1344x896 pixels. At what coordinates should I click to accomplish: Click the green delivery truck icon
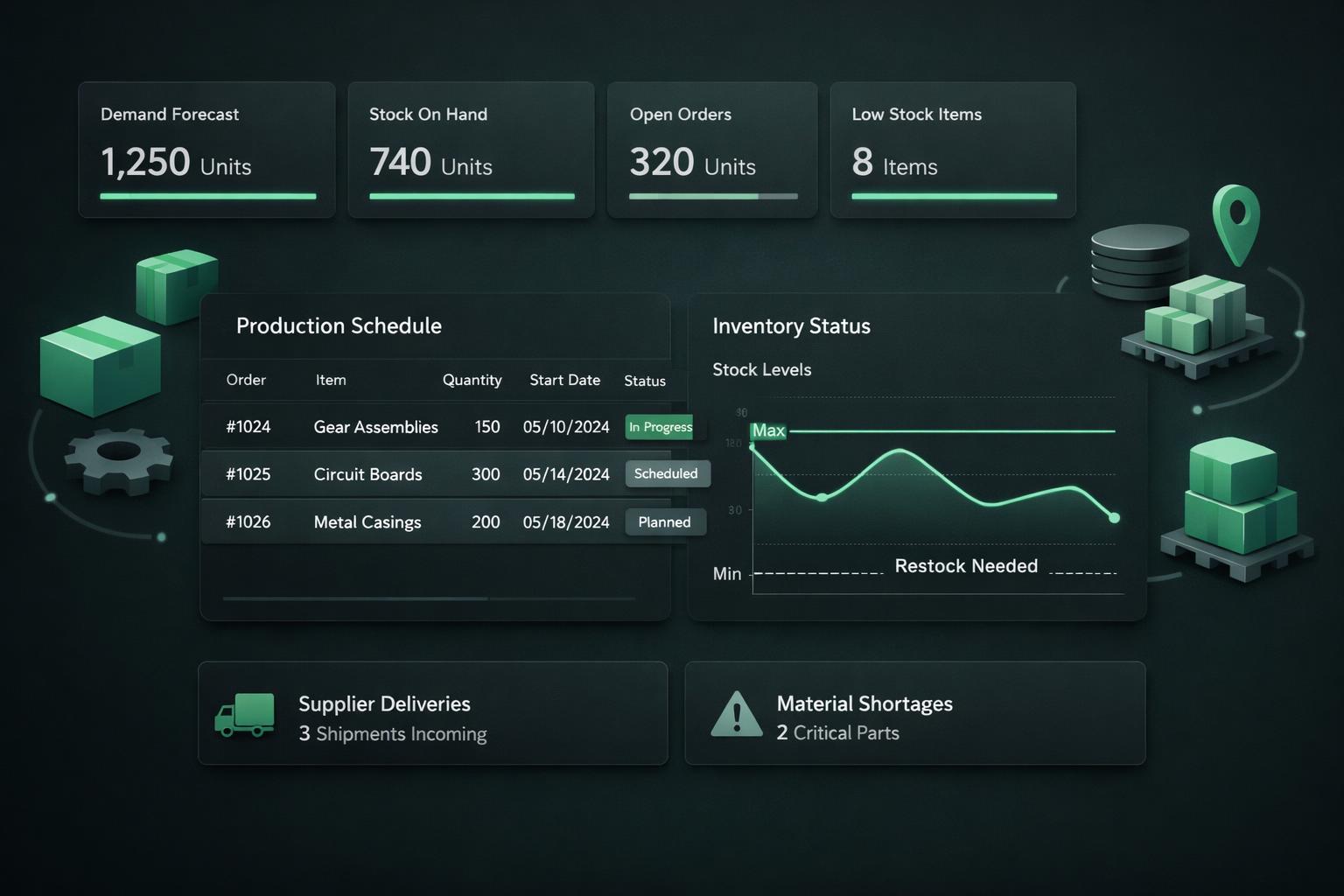[x=244, y=715]
